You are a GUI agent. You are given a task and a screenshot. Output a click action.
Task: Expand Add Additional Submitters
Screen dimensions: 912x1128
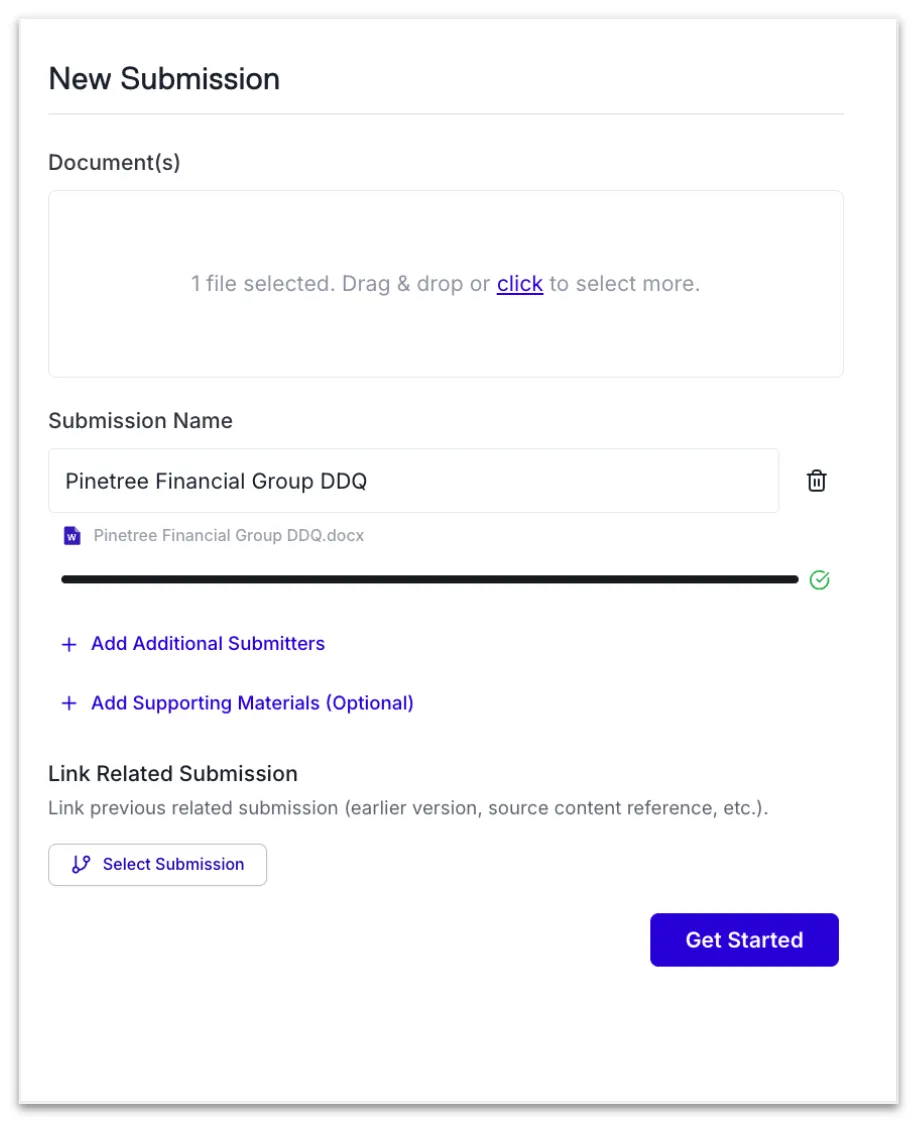click(x=193, y=644)
